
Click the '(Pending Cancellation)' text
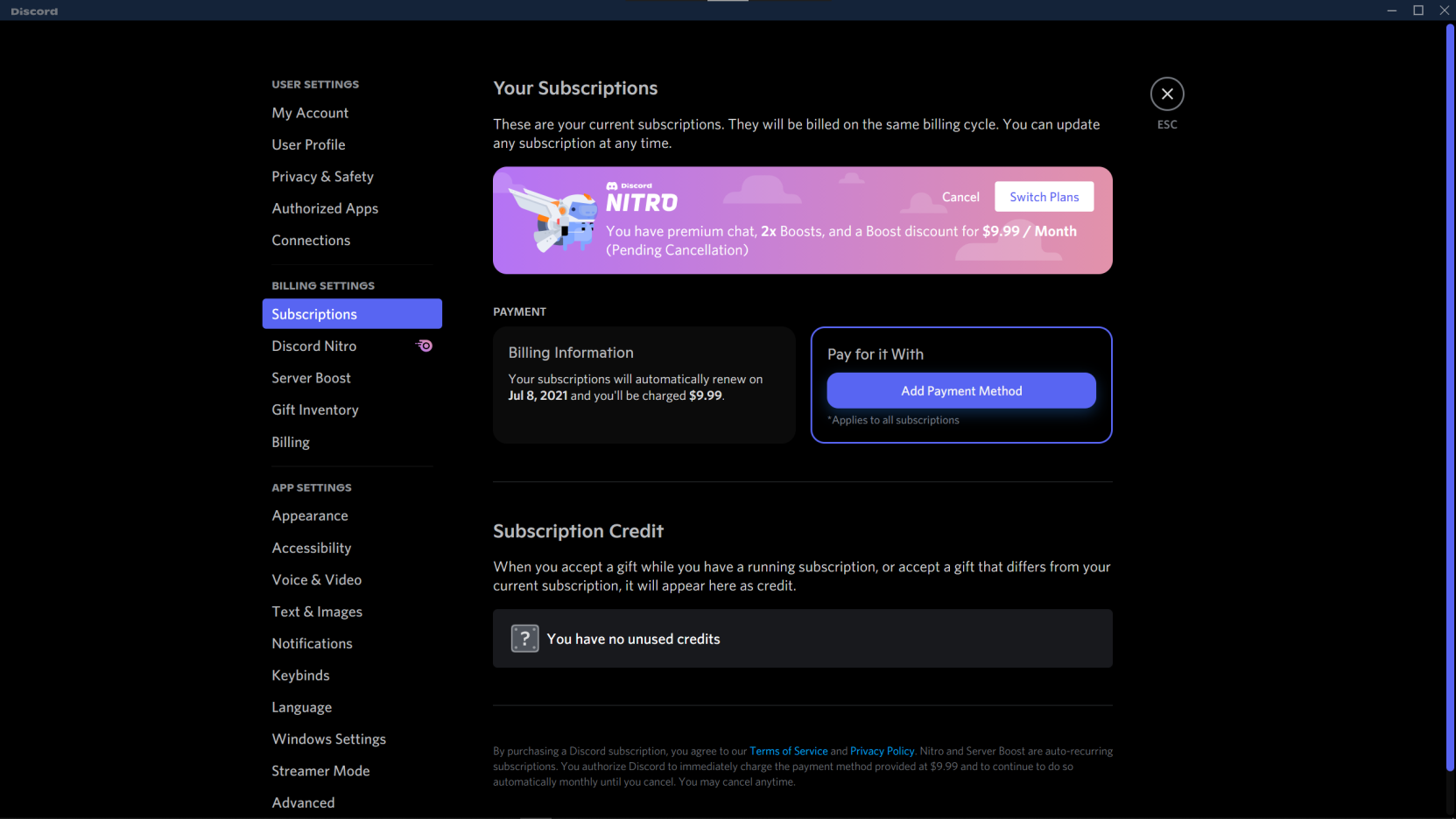pyautogui.click(x=677, y=250)
